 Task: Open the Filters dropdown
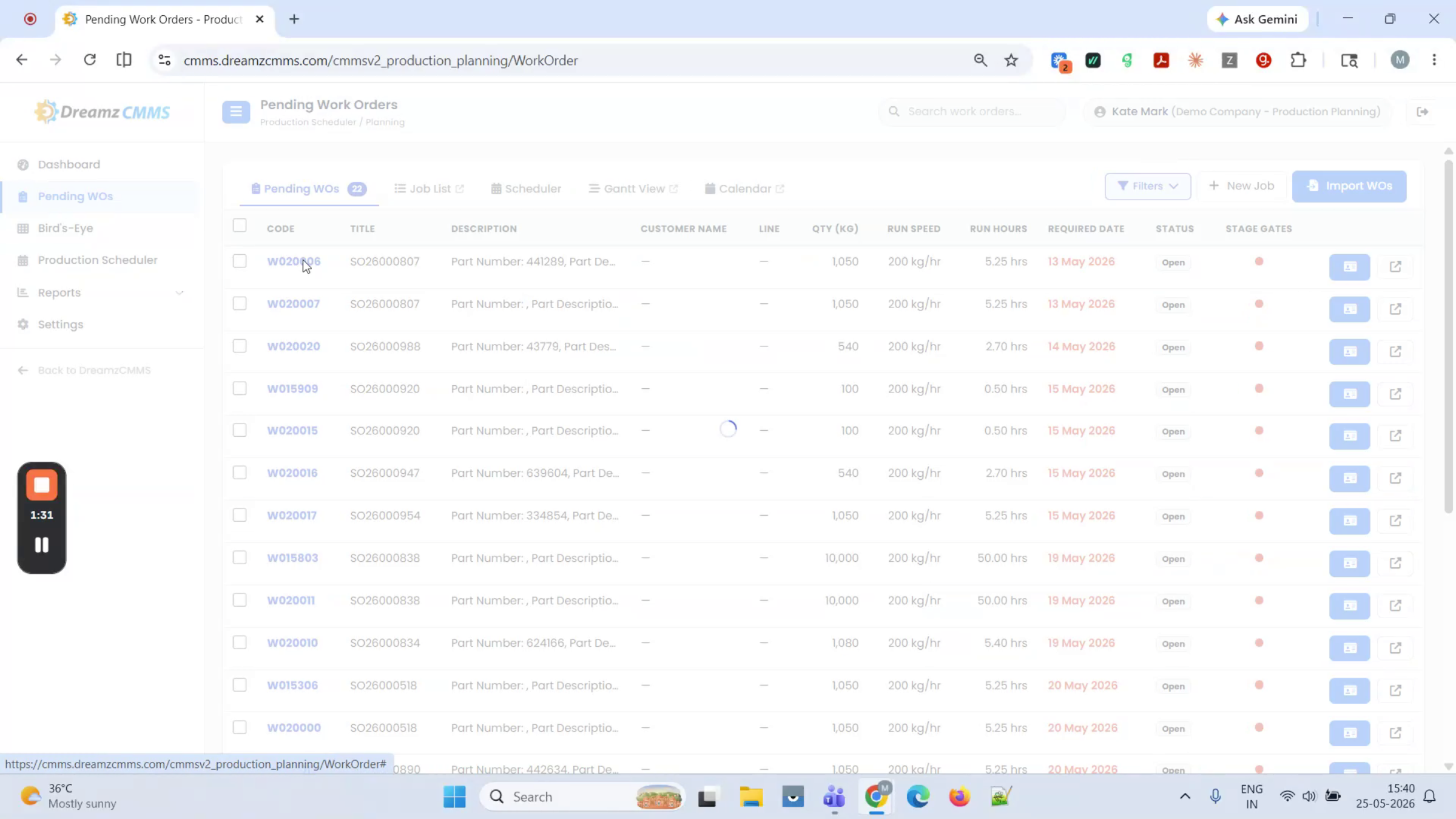tap(1148, 186)
